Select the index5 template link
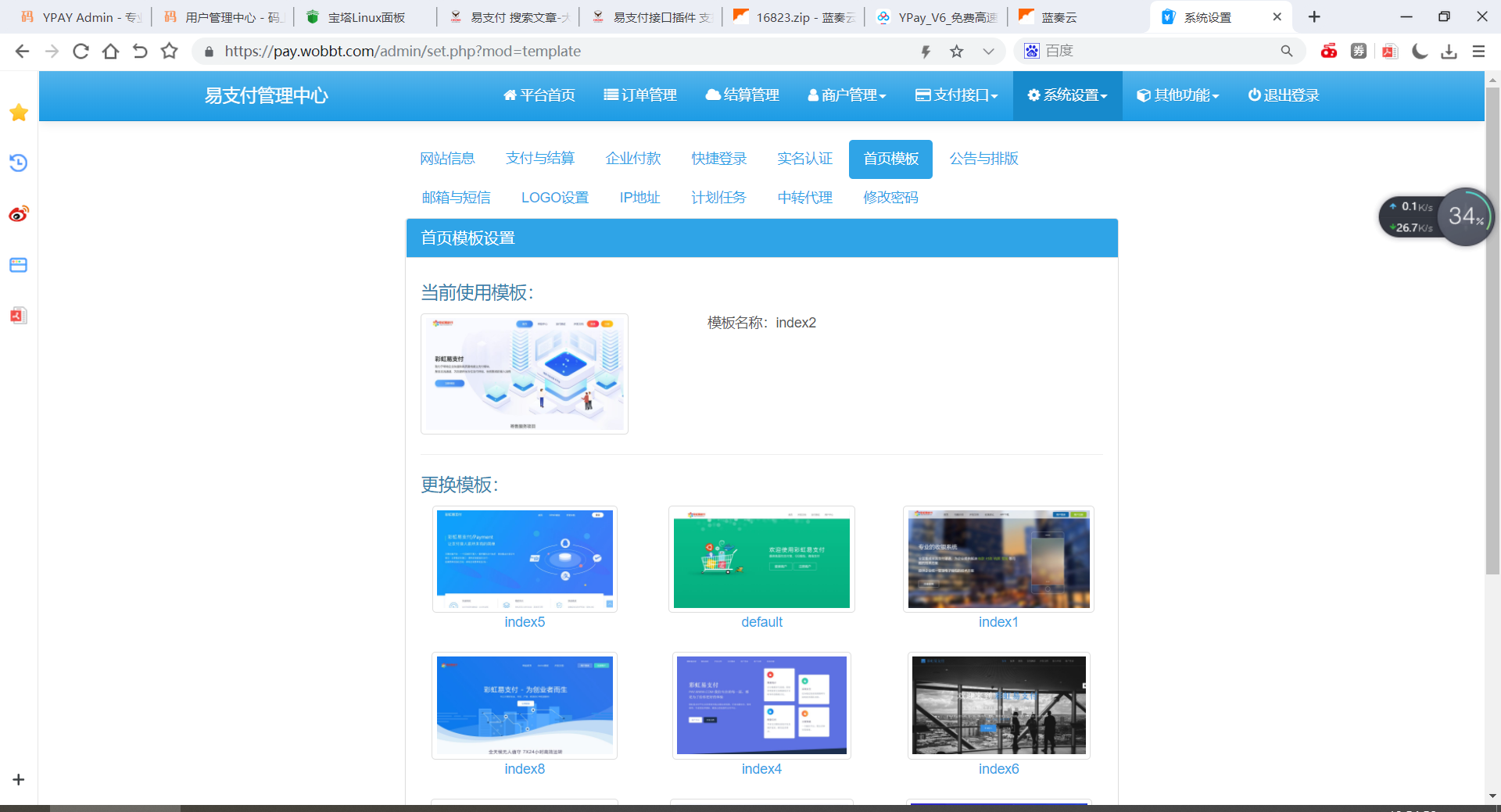Image resolution: width=1501 pixels, height=812 pixels. [x=525, y=621]
